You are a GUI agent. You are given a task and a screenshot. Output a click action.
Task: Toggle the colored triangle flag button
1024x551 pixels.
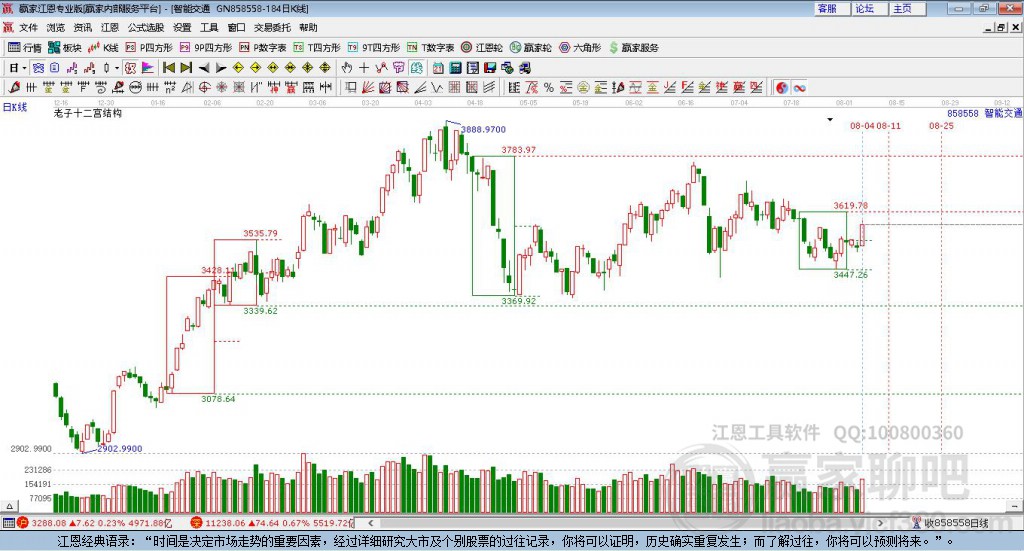tap(148, 67)
